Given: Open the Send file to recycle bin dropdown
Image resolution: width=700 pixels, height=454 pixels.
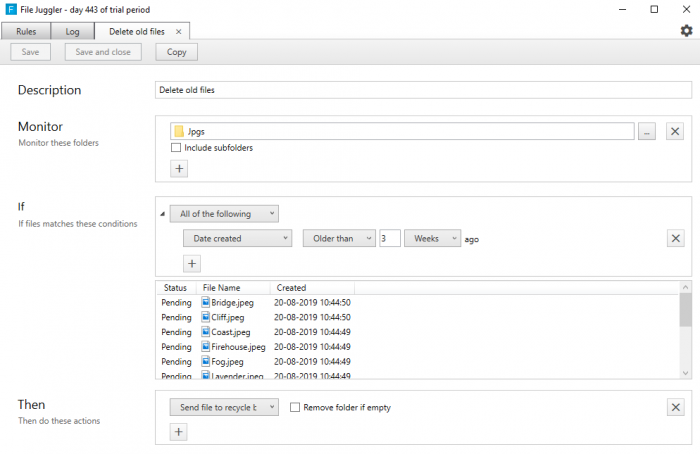Looking at the screenshot, I should pyautogui.click(x=224, y=407).
